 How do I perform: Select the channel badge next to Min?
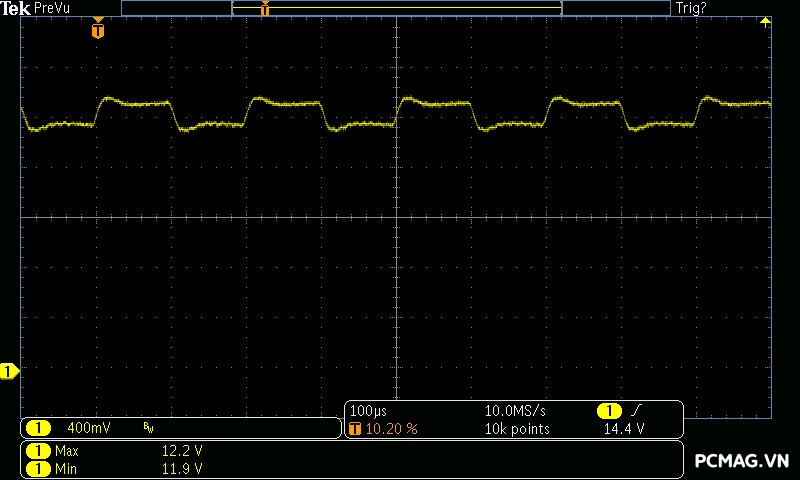tap(37, 467)
